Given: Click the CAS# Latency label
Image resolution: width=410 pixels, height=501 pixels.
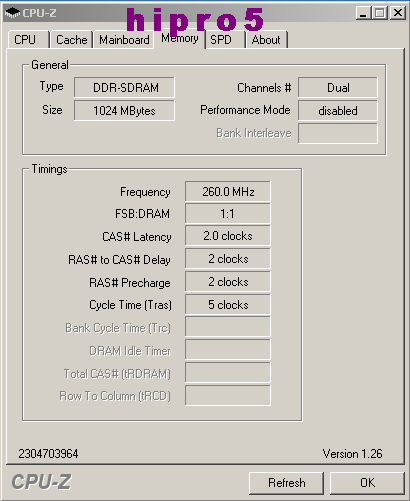Looking at the screenshot, I should click(x=137, y=237).
